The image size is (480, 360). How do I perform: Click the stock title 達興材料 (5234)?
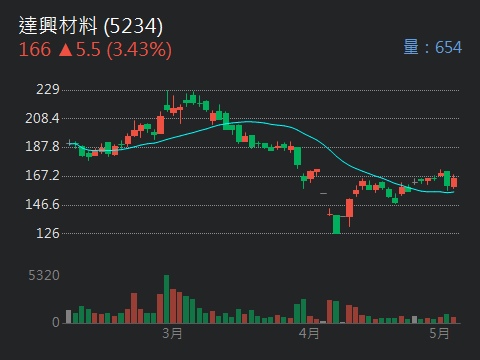(91, 26)
